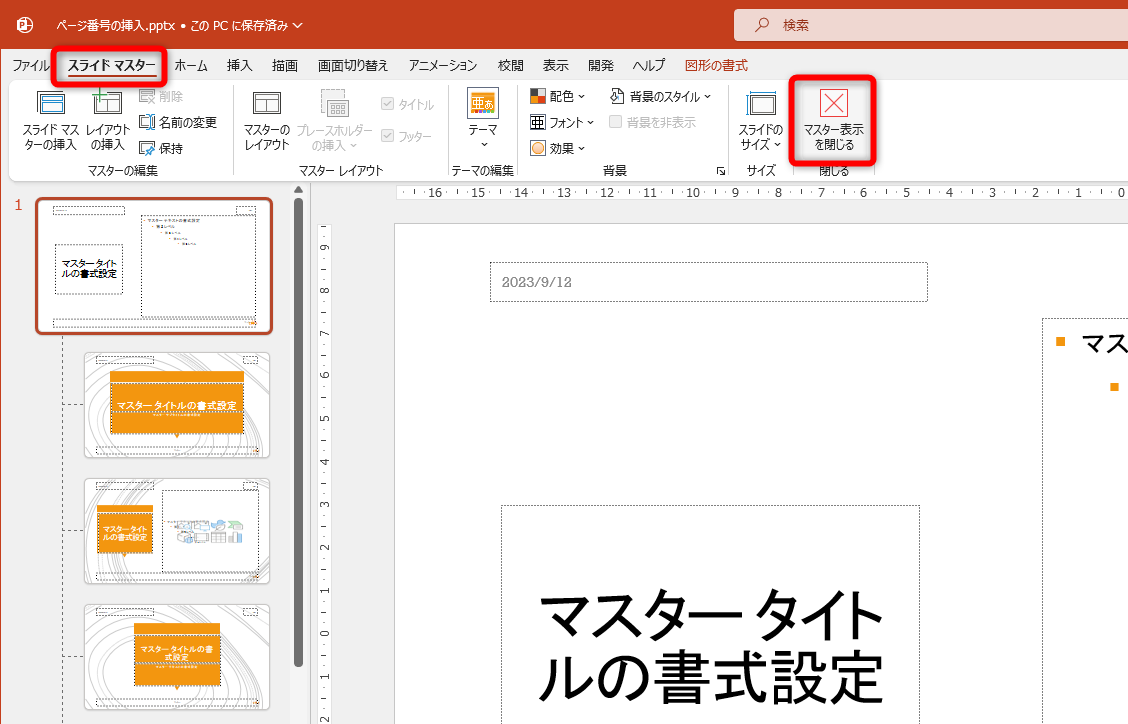Viewport: 1128px width, 724px height.
Task: Toggle the フッター placeholder checkbox
Action: coord(387,136)
